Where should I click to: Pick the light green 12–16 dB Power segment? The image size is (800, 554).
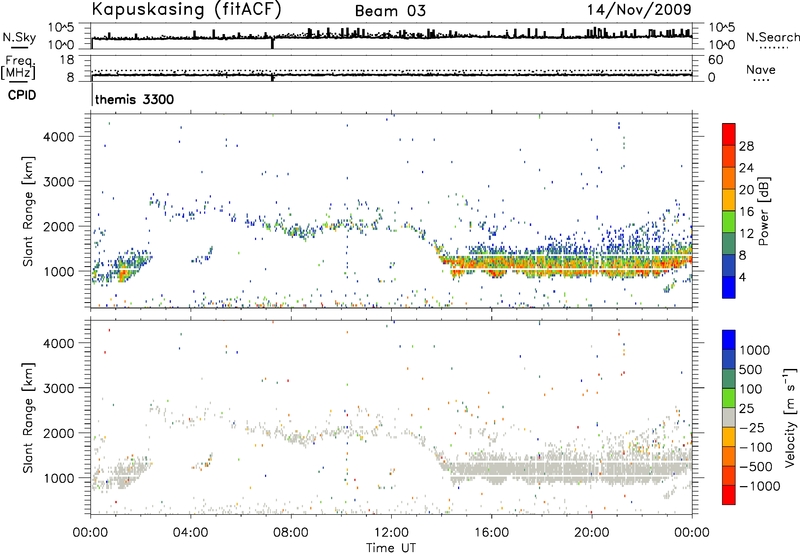coord(729,221)
